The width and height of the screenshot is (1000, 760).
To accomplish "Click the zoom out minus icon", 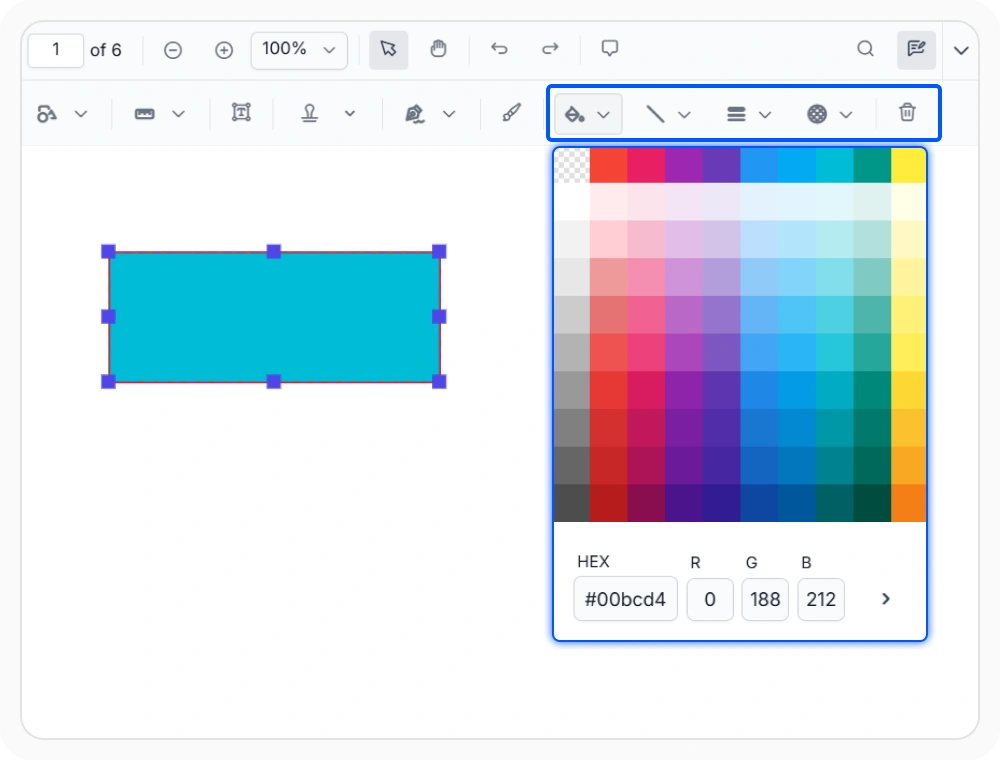I will tap(173, 50).
